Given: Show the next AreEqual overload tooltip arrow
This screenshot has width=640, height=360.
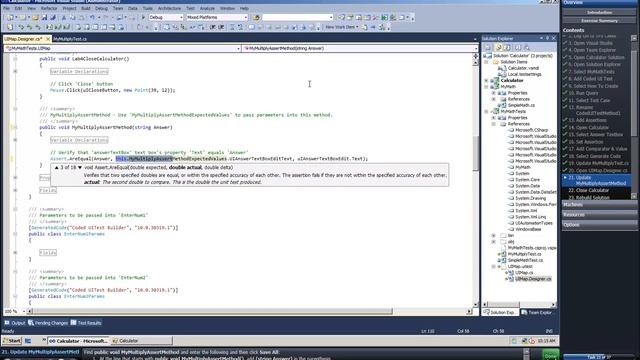Looking at the screenshot, I should 80,168.
